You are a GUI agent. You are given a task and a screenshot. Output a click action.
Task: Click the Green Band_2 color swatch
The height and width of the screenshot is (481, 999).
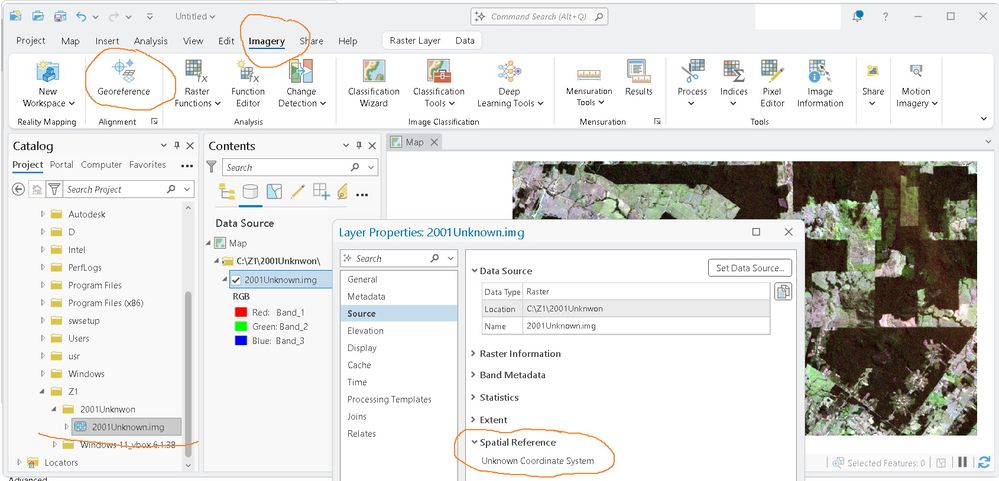(241, 326)
